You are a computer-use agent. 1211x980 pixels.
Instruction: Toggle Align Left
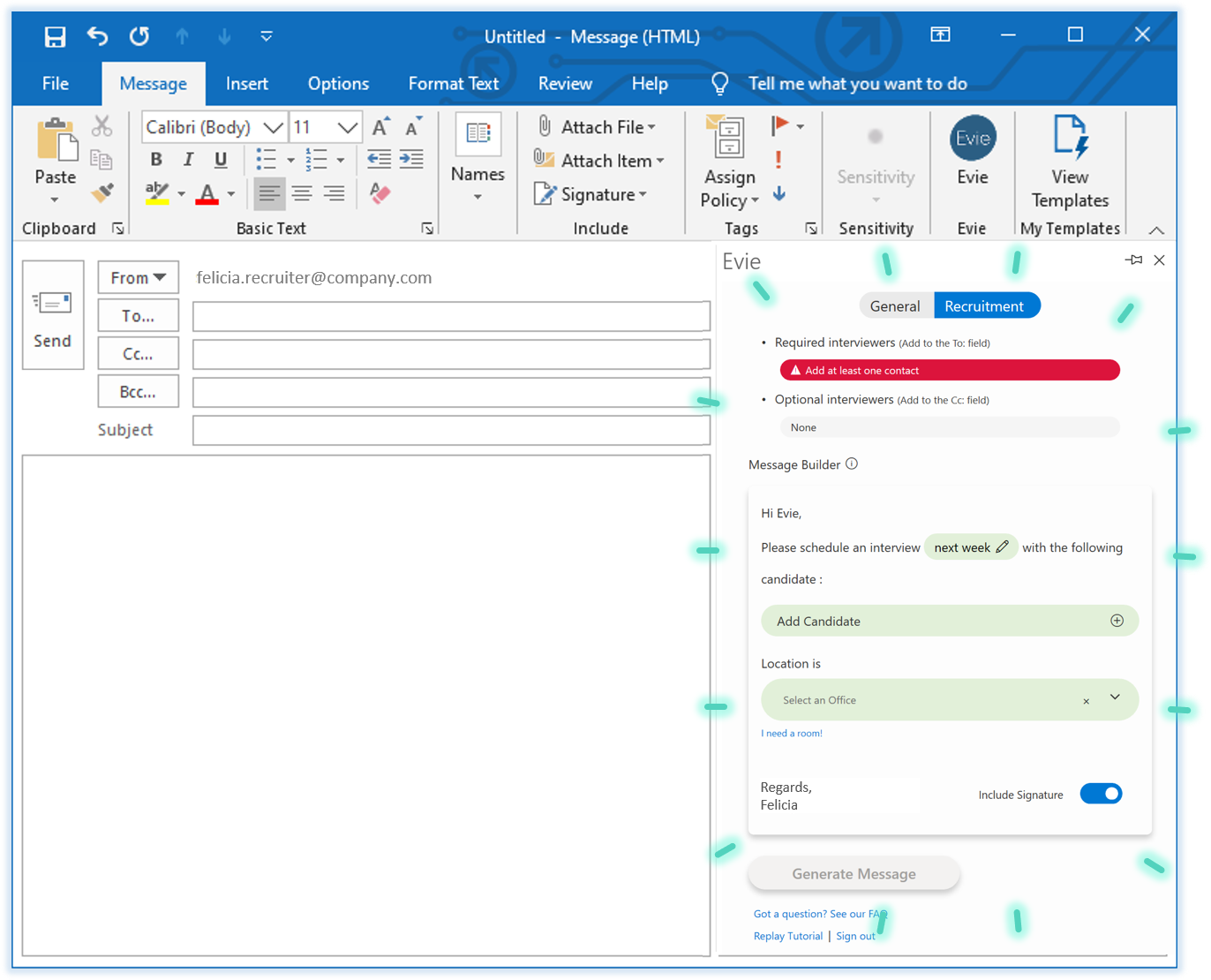(x=269, y=193)
